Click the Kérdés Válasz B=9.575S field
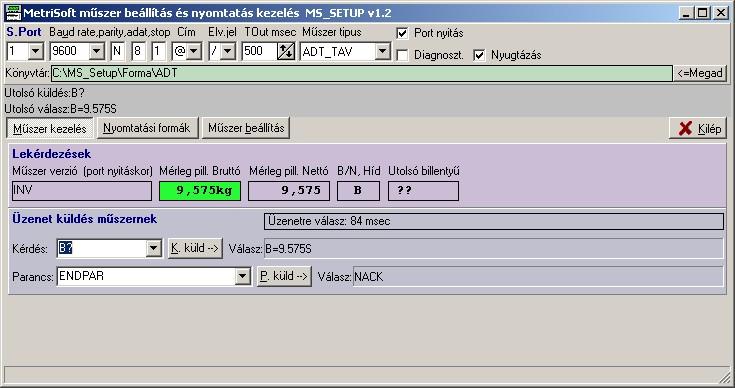The width and height of the screenshot is (735, 388). click(x=494, y=249)
